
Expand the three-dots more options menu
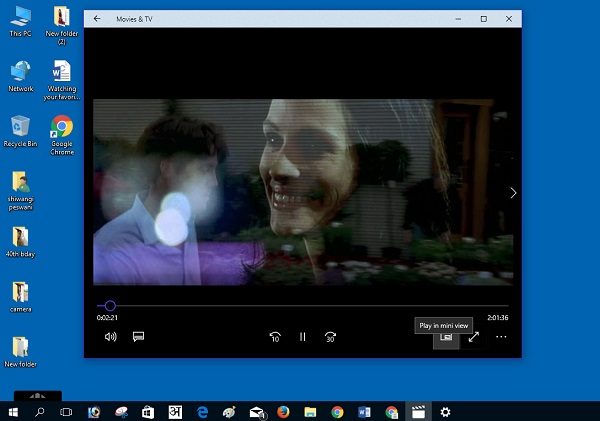(x=501, y=337)
